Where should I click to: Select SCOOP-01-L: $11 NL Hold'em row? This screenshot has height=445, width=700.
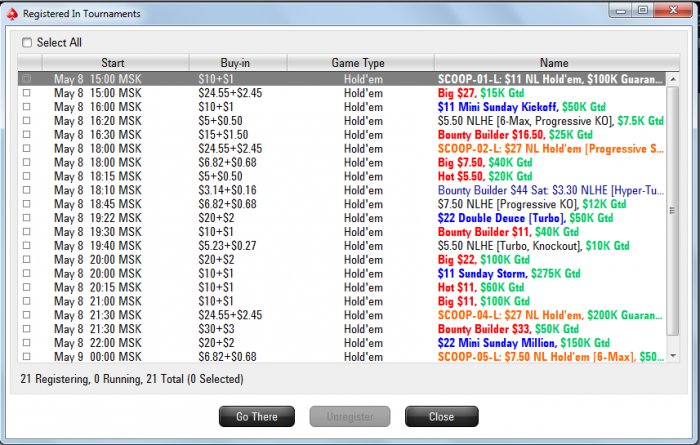point(342,79)
